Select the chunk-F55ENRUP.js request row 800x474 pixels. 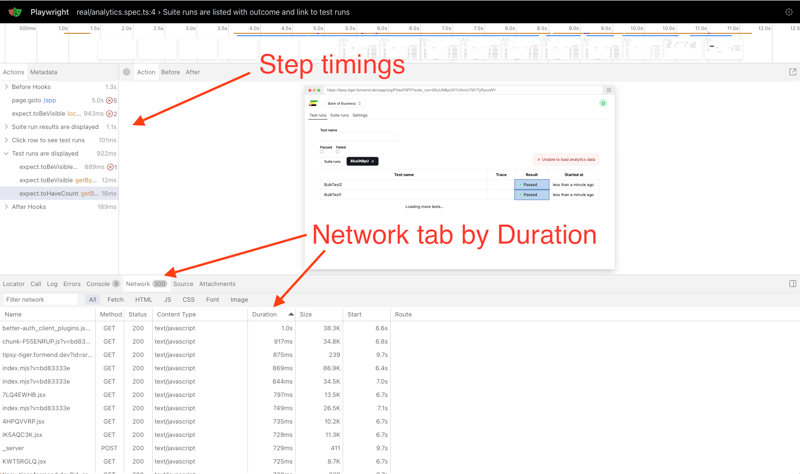(400, 341)
